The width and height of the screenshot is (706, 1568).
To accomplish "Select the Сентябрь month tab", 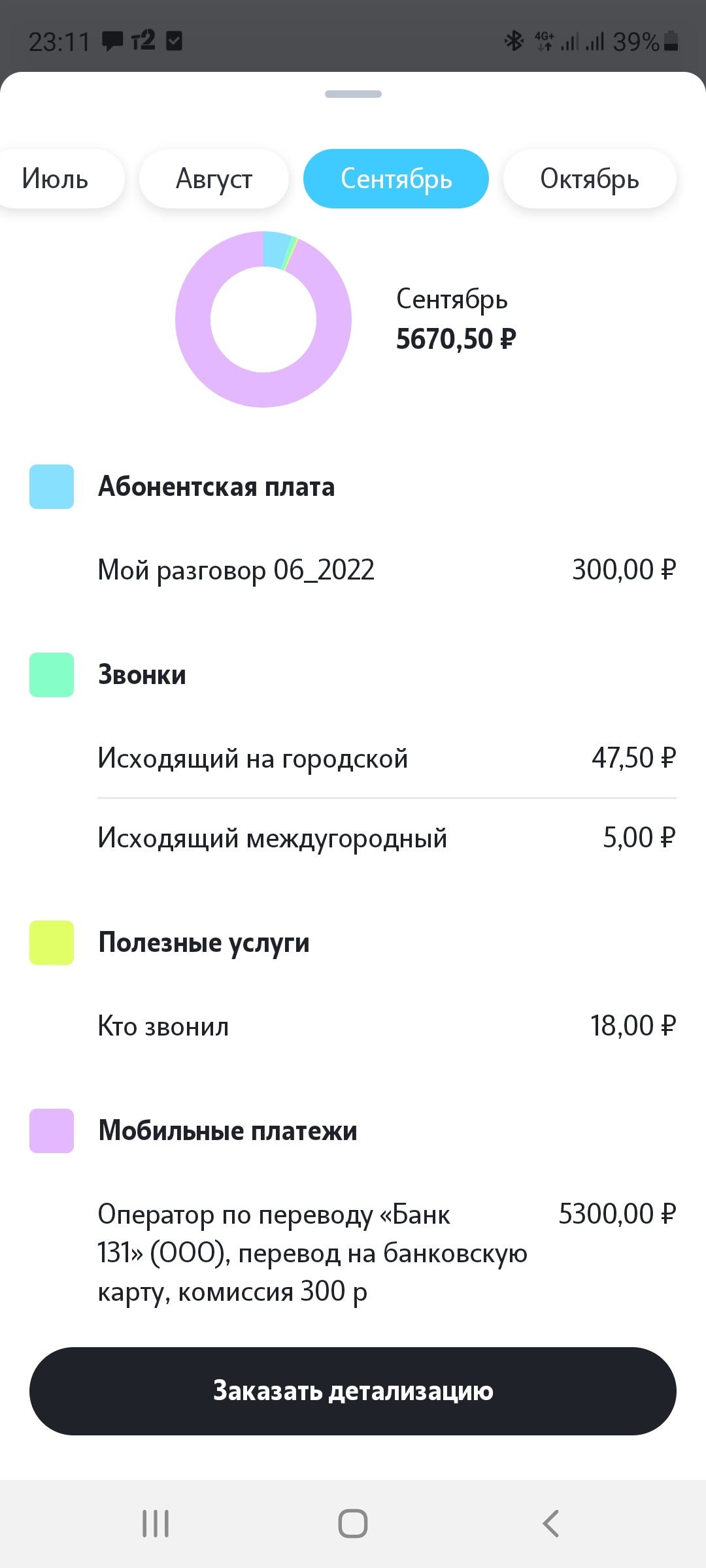I will [x=396, y=178].
